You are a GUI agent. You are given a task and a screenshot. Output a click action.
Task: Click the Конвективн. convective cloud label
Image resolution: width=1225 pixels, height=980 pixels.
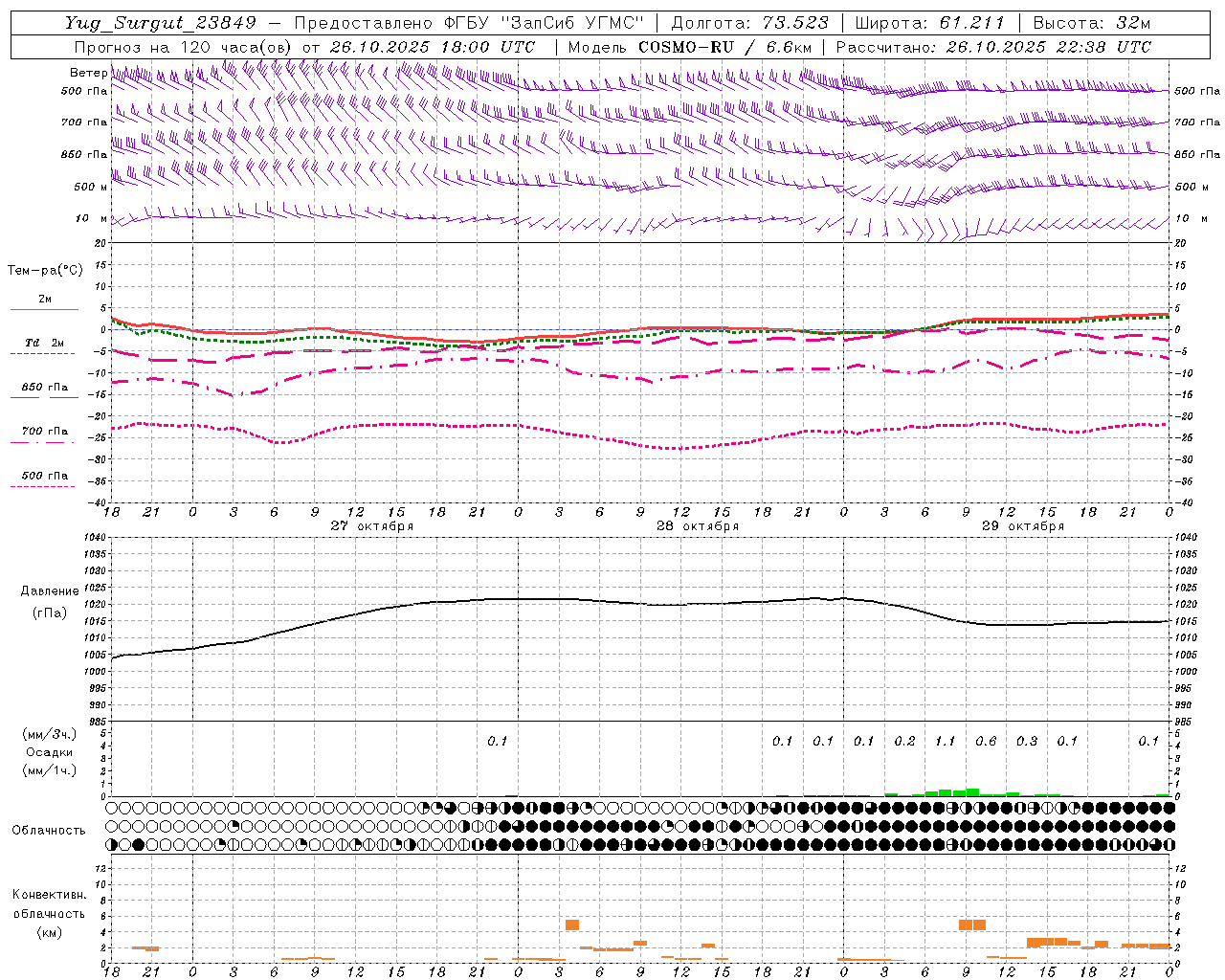pyautogui.click(x=50, y=895)
